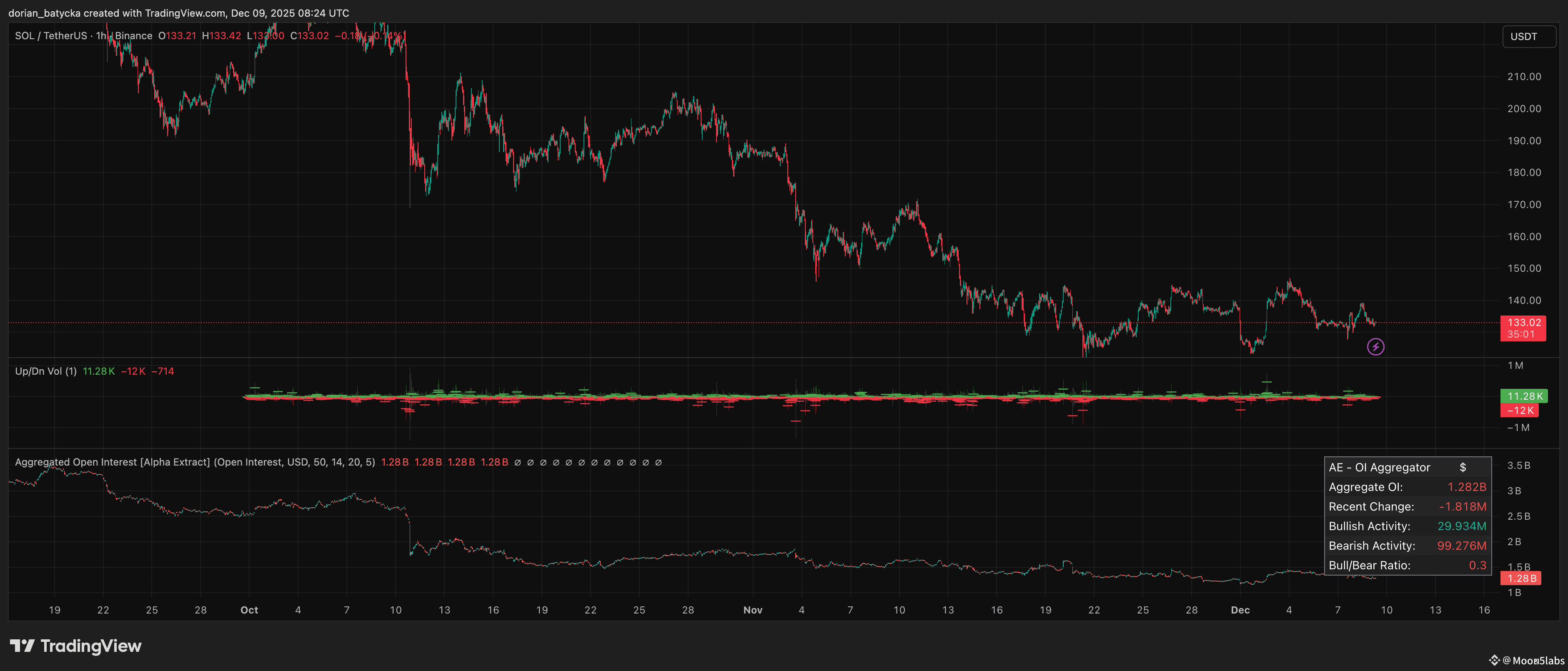1568x671 pixels.
Task: Click the TradingView logo at bottom left
Action: point(75,646)
